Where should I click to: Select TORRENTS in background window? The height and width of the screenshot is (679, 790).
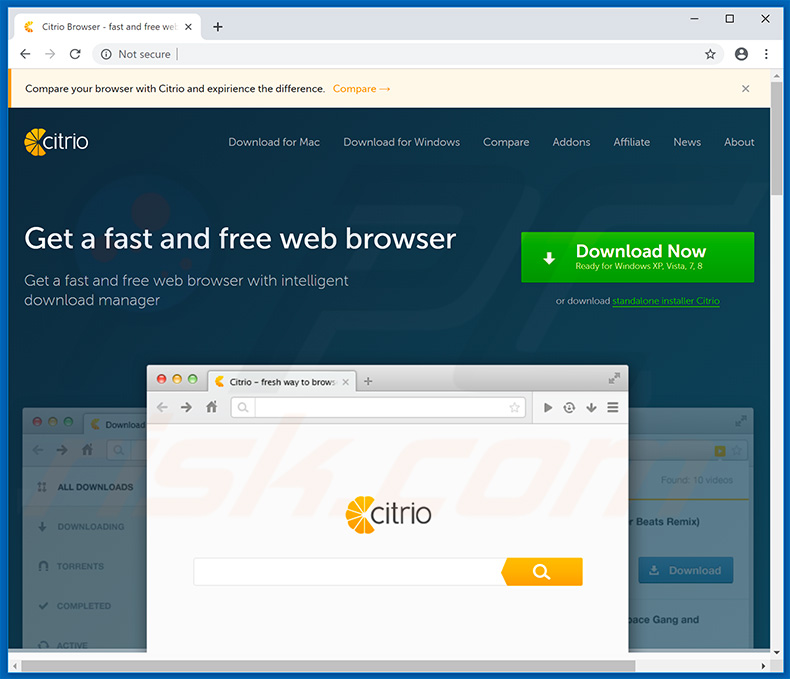coord(71,566)
